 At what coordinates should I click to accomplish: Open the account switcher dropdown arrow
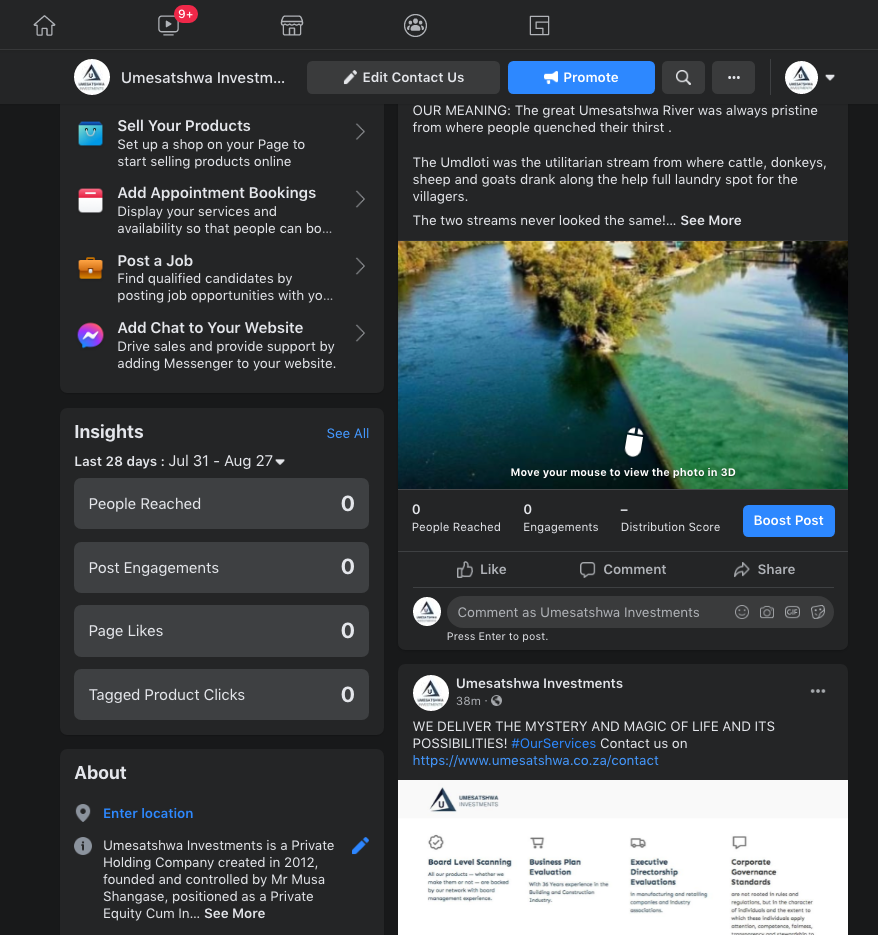(830, 78)
